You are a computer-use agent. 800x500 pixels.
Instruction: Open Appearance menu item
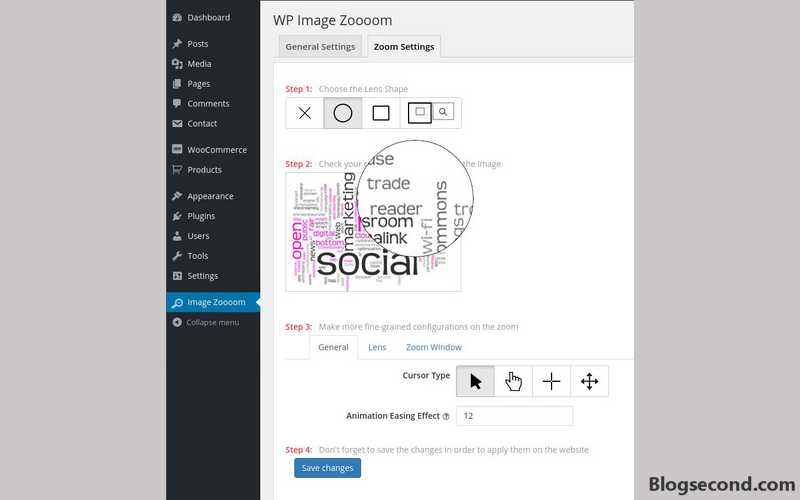213,196
